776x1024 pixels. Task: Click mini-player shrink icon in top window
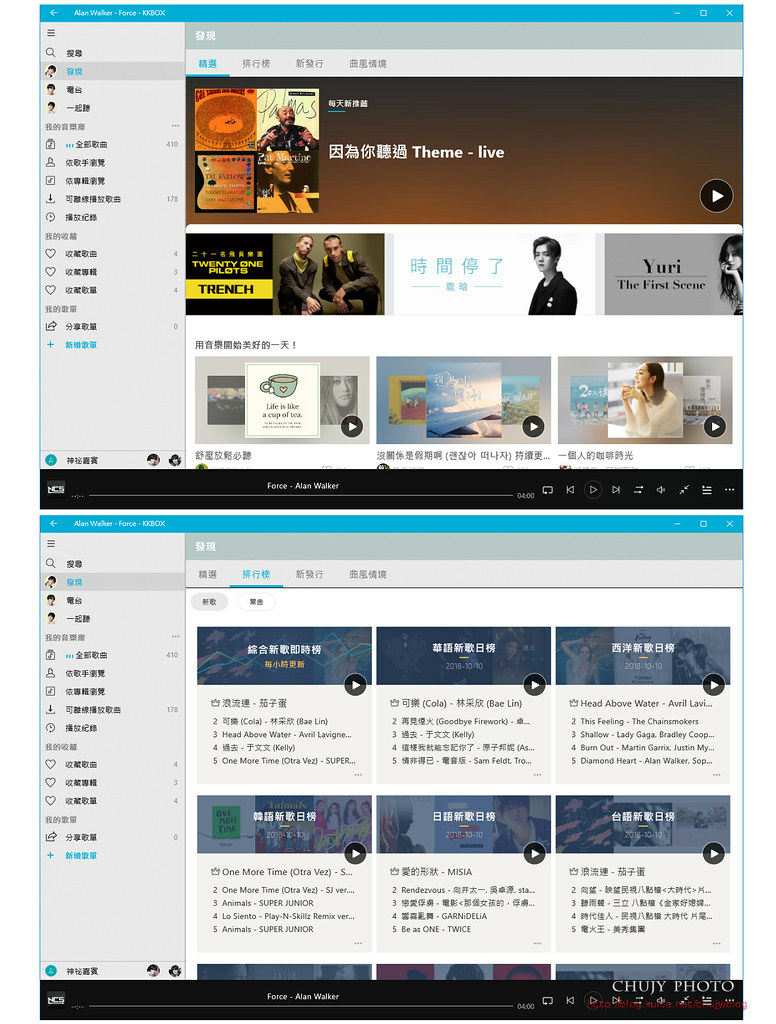[684, 490]
